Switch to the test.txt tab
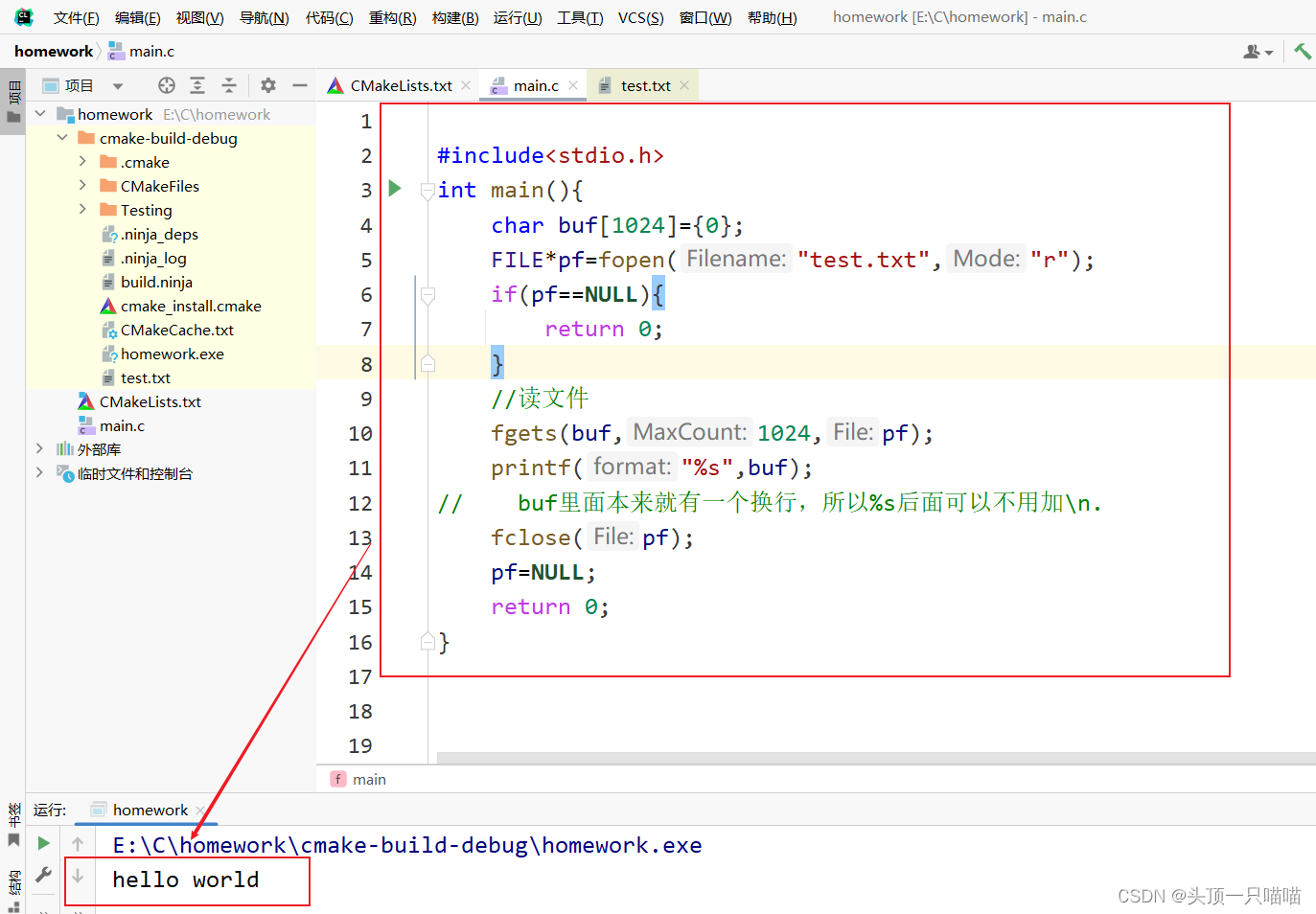This screenshot has width=1316, height=914. [x=644, y=85]
